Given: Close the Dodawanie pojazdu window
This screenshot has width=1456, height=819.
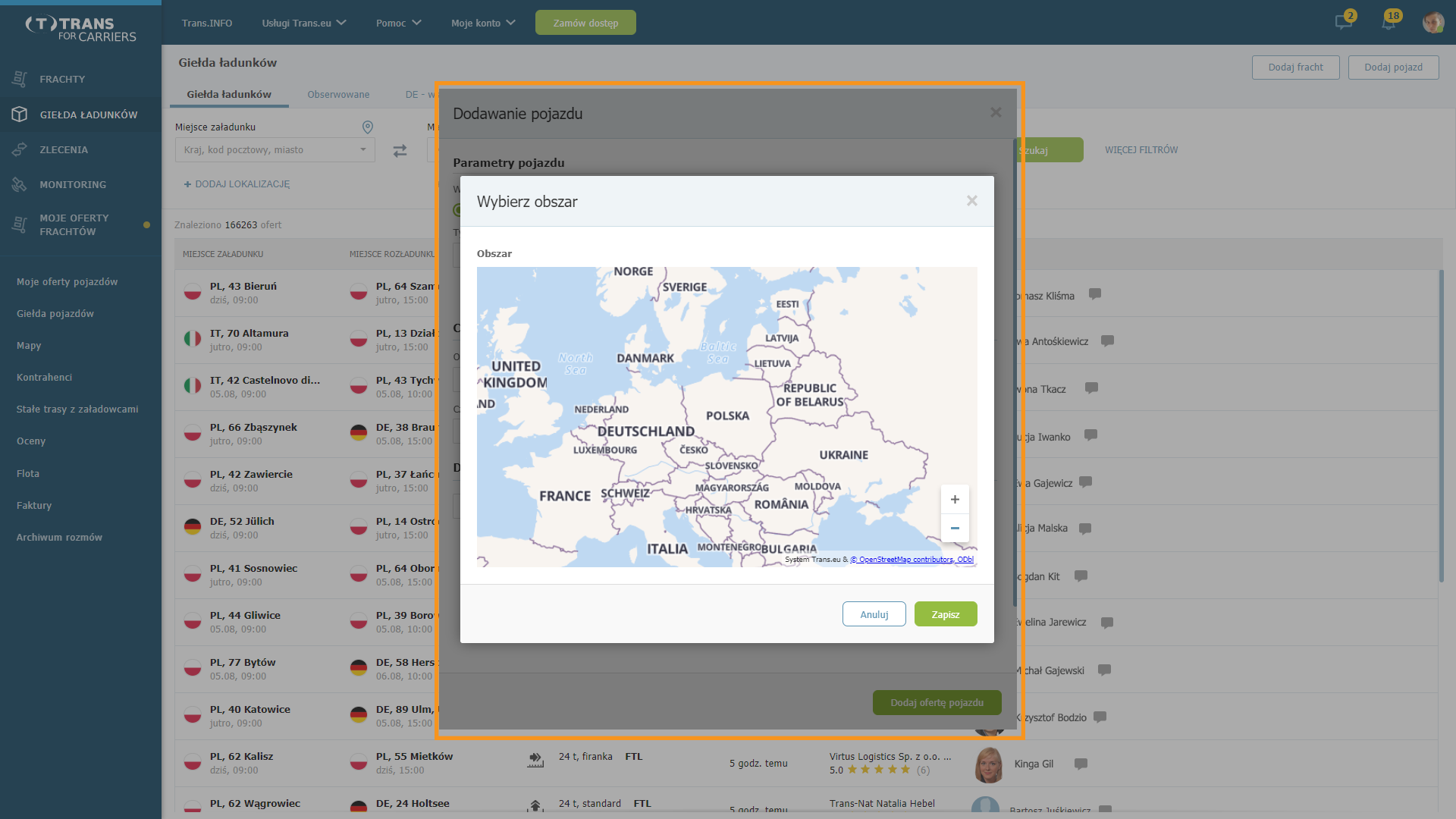Looking at the screenshot, I should 996,112.
